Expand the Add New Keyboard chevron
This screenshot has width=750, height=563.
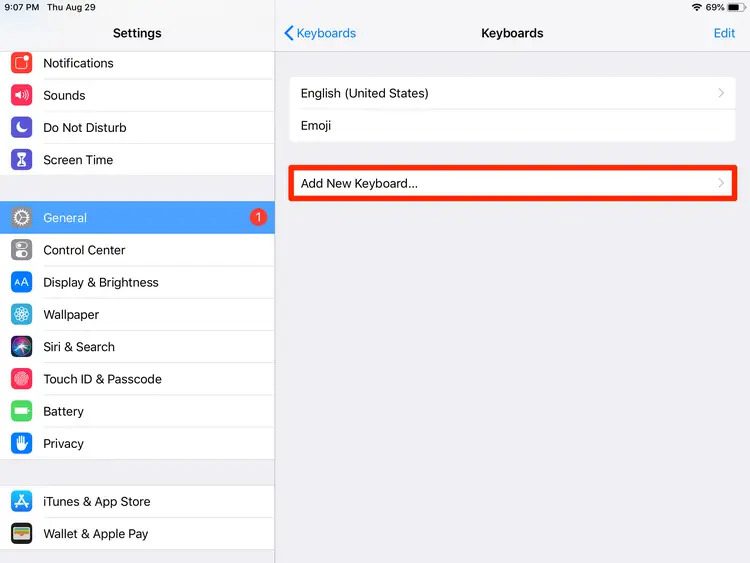click(721, 184)
